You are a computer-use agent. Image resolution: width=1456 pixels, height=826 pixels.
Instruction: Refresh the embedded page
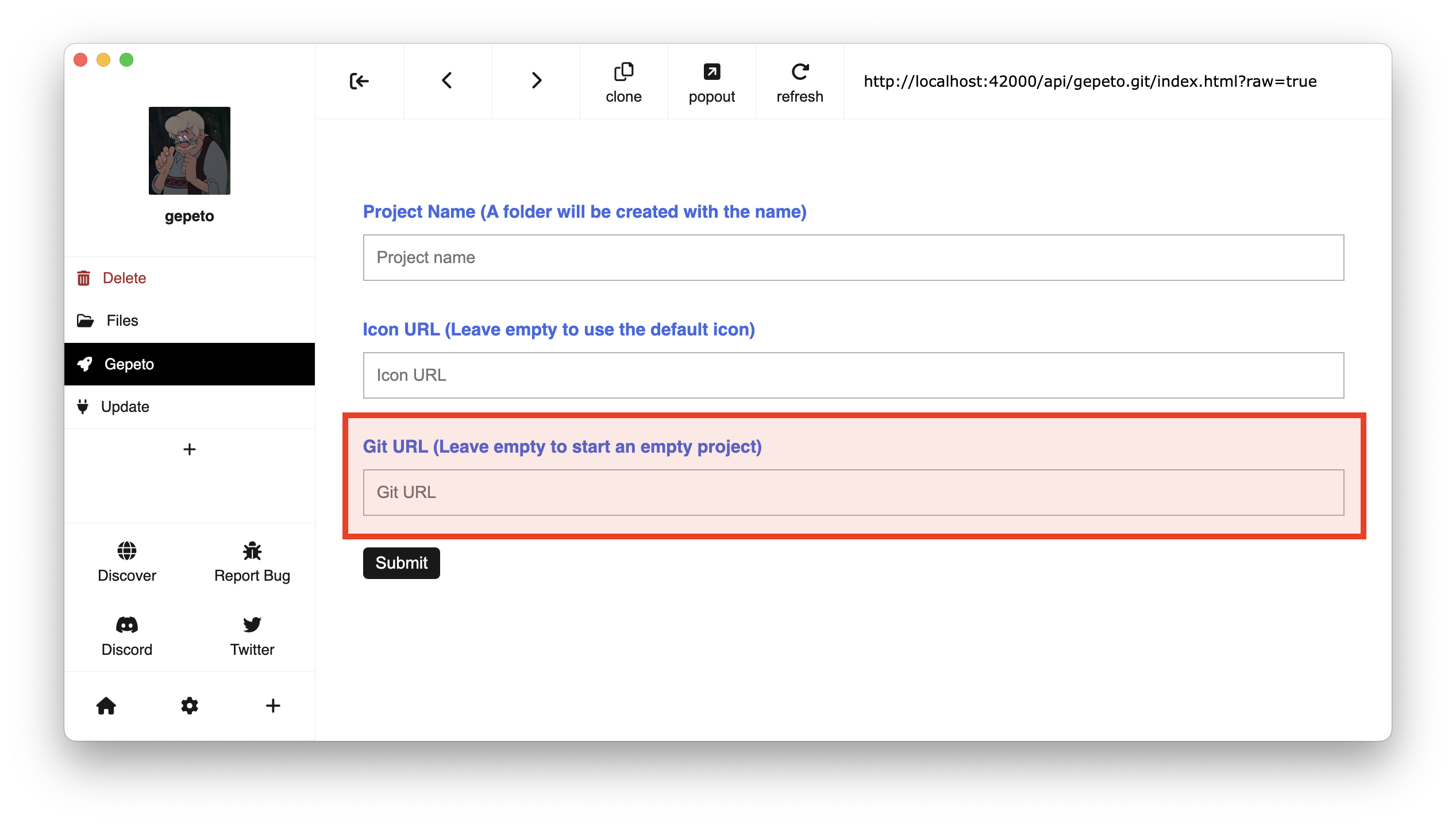(799, 82)
